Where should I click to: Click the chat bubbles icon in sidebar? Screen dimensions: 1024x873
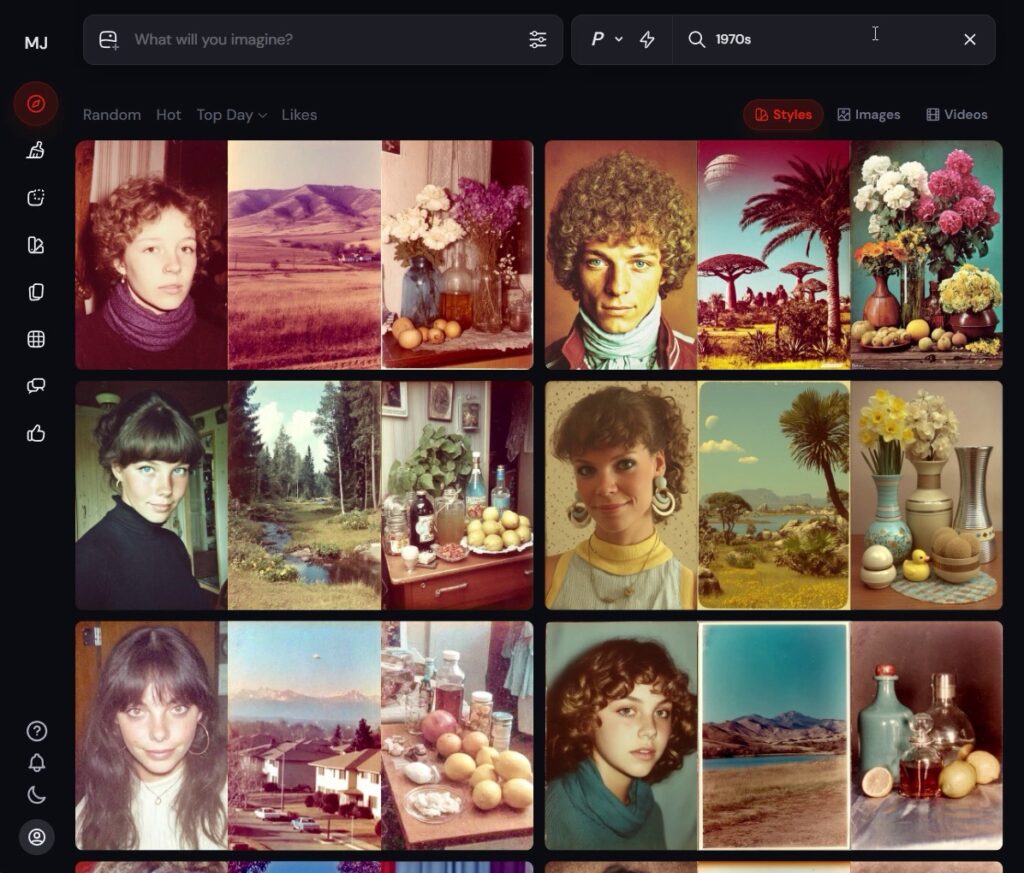click(x=36, y=386)
